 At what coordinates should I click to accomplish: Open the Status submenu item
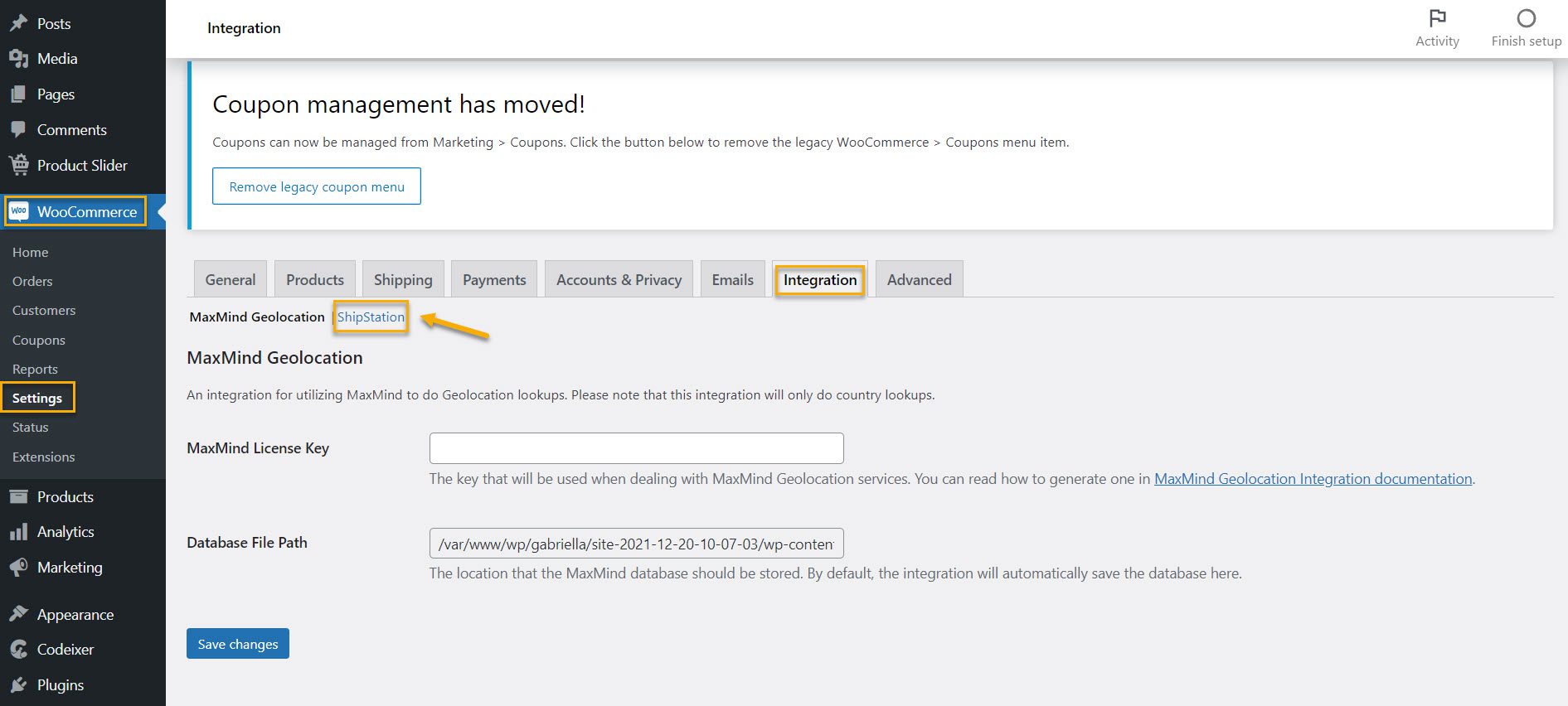tap(31, 428)
